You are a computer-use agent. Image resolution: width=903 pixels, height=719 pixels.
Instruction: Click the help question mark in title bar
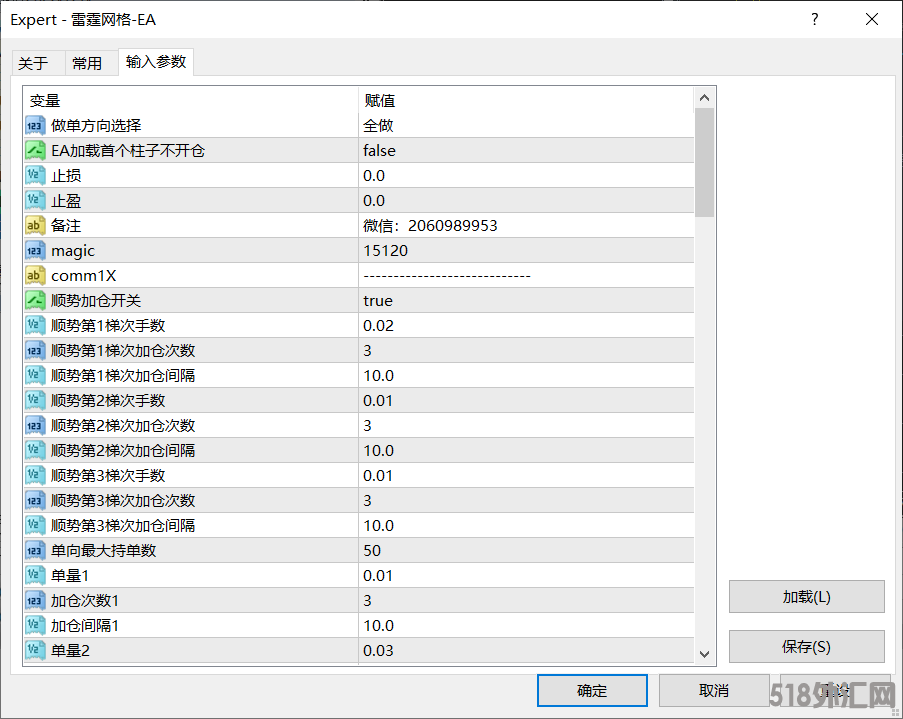point(815,19)
